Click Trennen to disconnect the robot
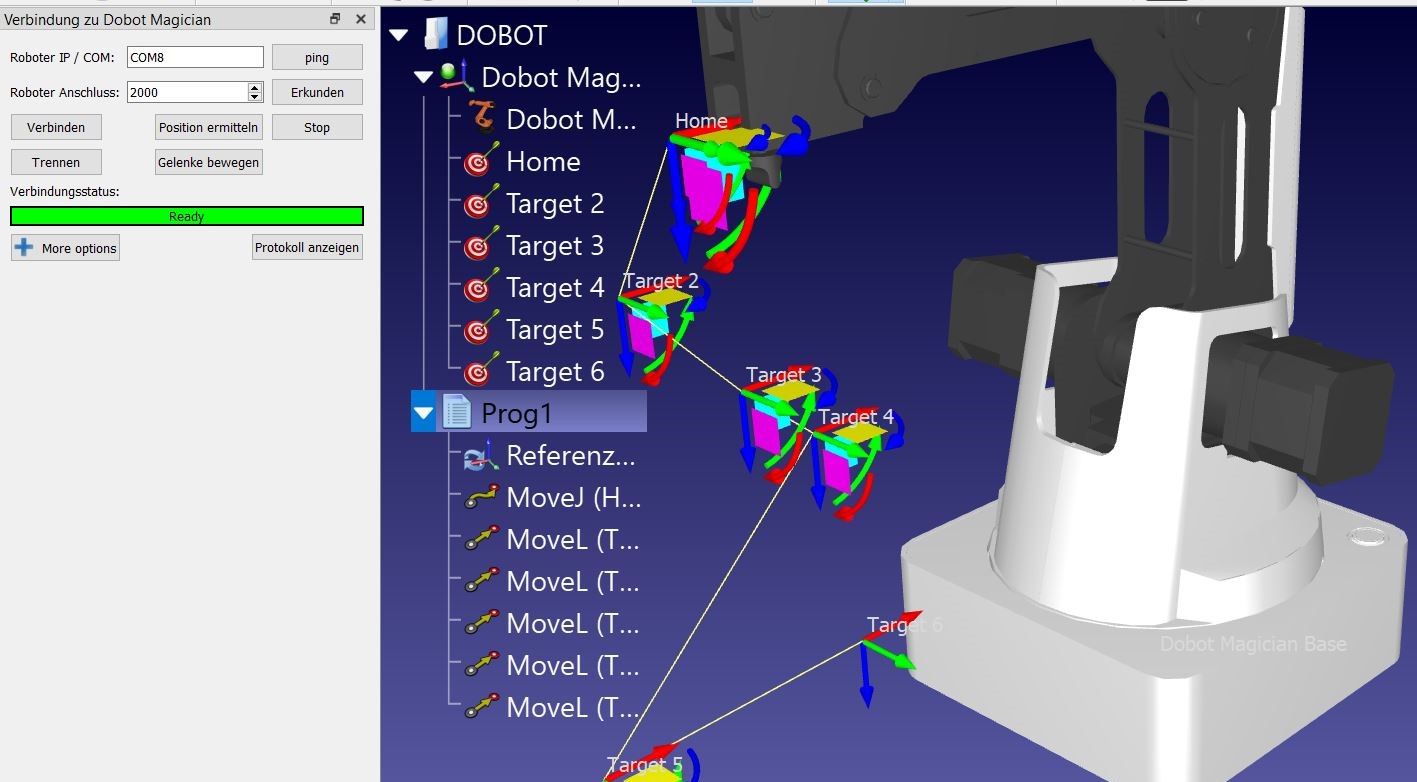This screenshot has height=782, width=1417. 56,162
